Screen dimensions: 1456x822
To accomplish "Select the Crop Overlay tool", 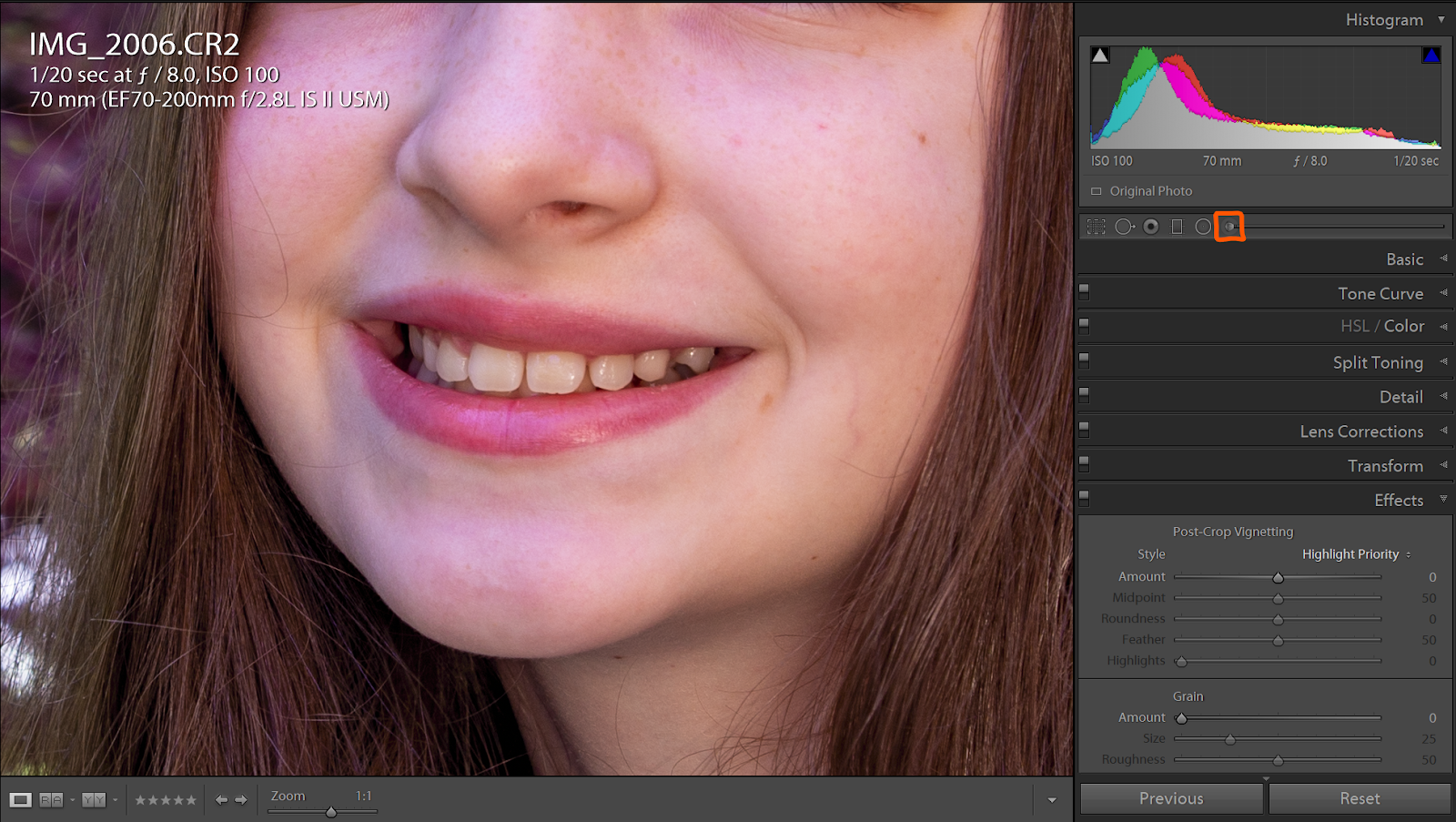I will point(1096,226).
